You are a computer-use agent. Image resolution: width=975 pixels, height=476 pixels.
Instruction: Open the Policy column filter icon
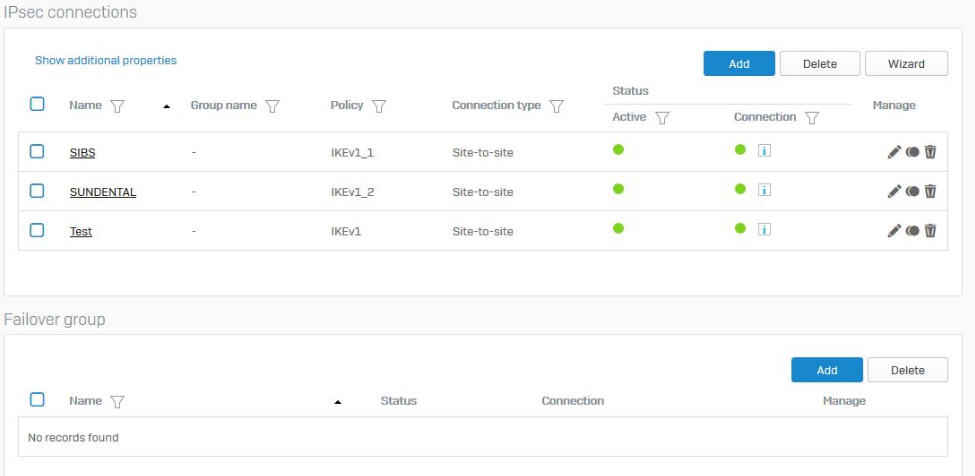379,106
